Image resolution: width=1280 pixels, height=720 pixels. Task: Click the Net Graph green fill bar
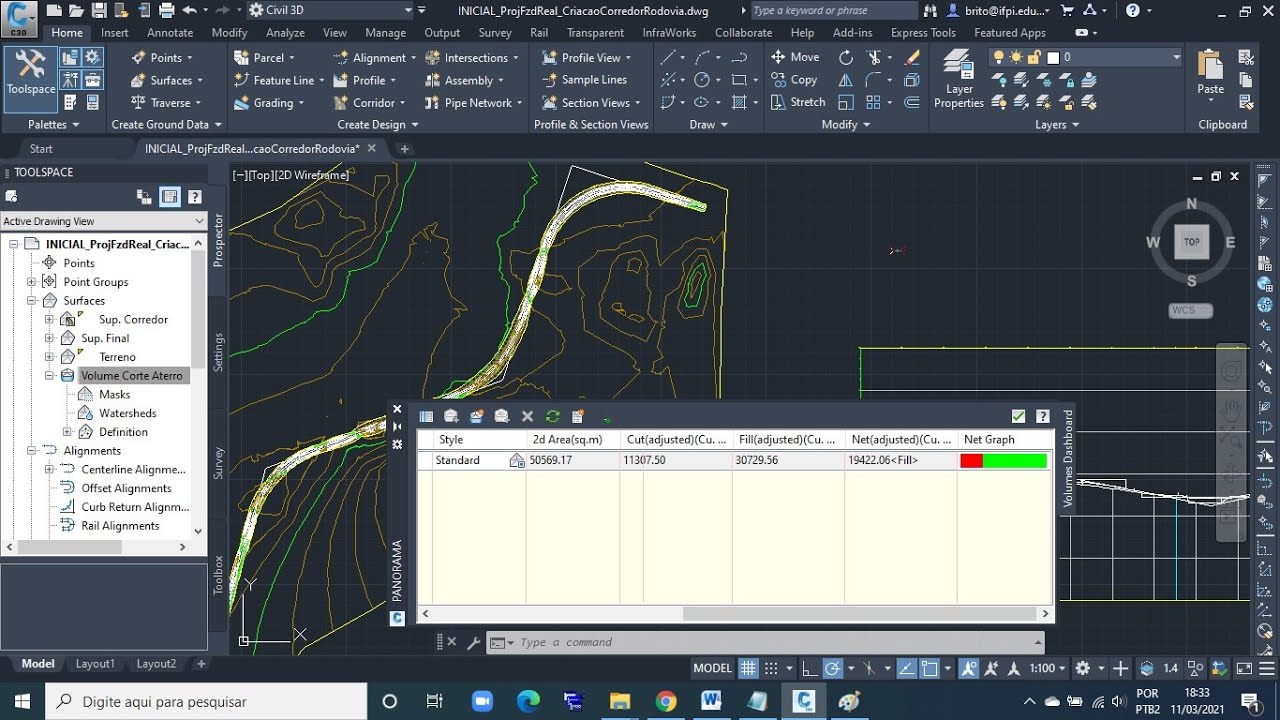click(x=1015, y=461)
